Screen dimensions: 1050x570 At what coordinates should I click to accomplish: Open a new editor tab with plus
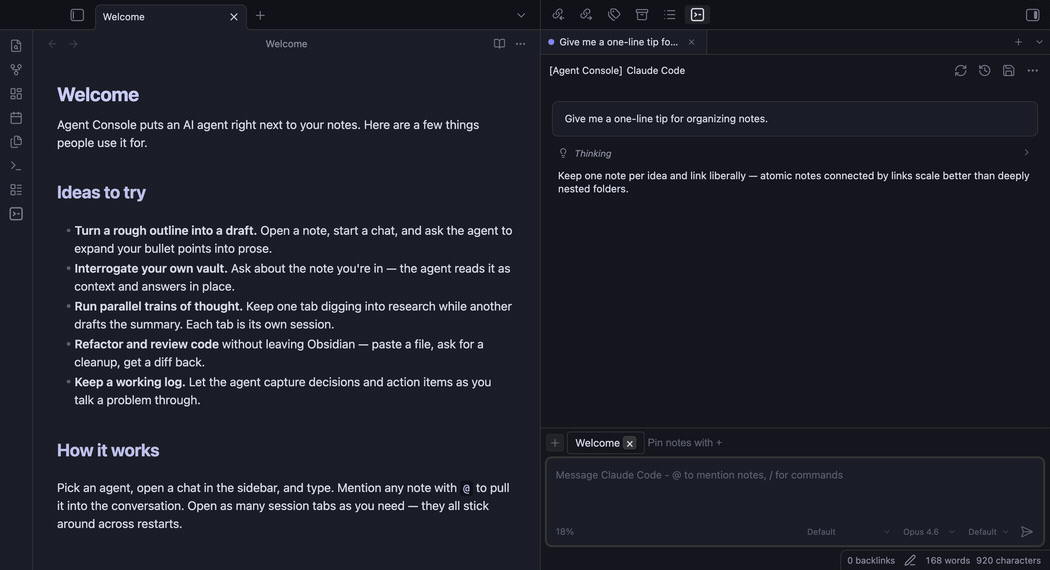(260, 15)
